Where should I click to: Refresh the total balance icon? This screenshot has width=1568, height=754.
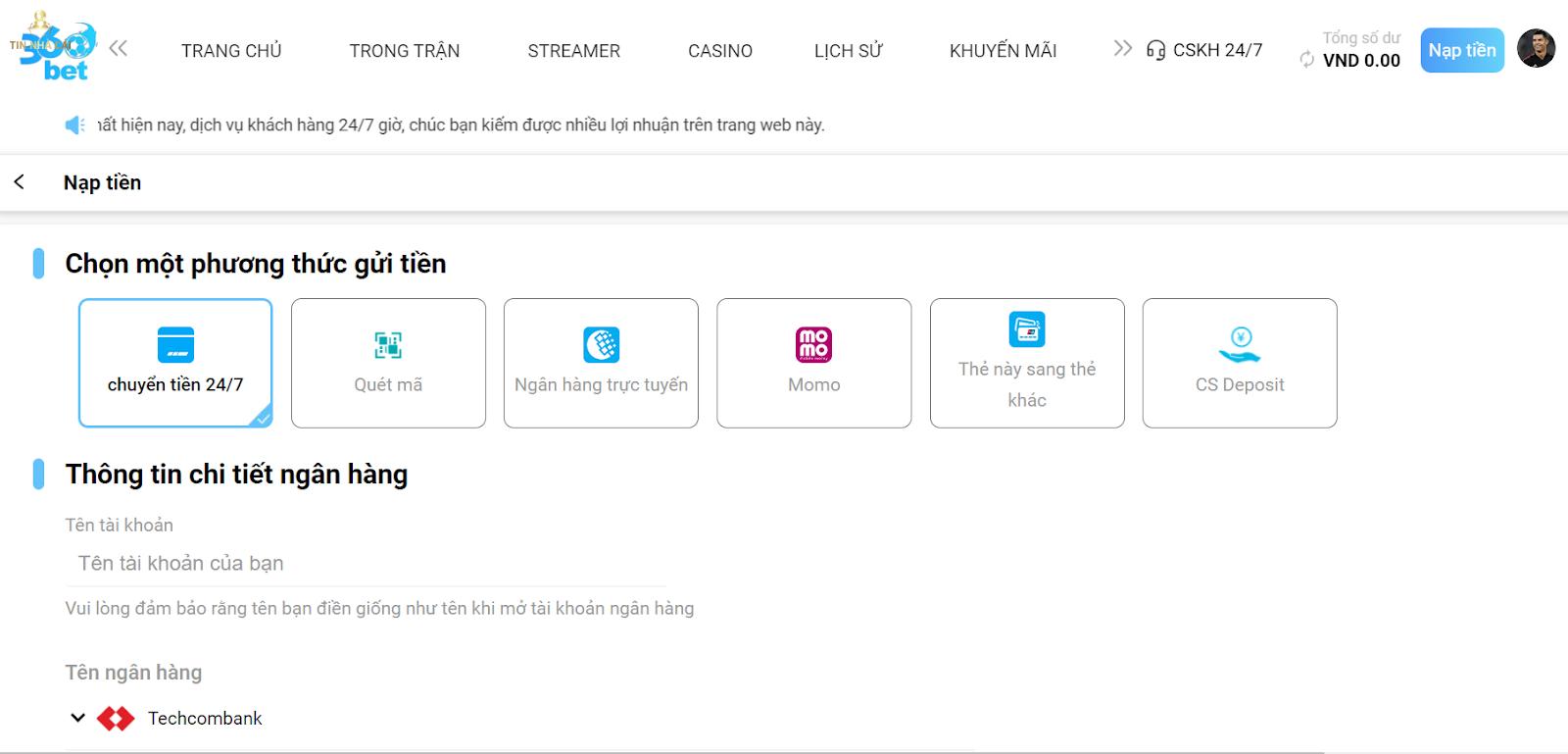click(x=1306, y=60)
